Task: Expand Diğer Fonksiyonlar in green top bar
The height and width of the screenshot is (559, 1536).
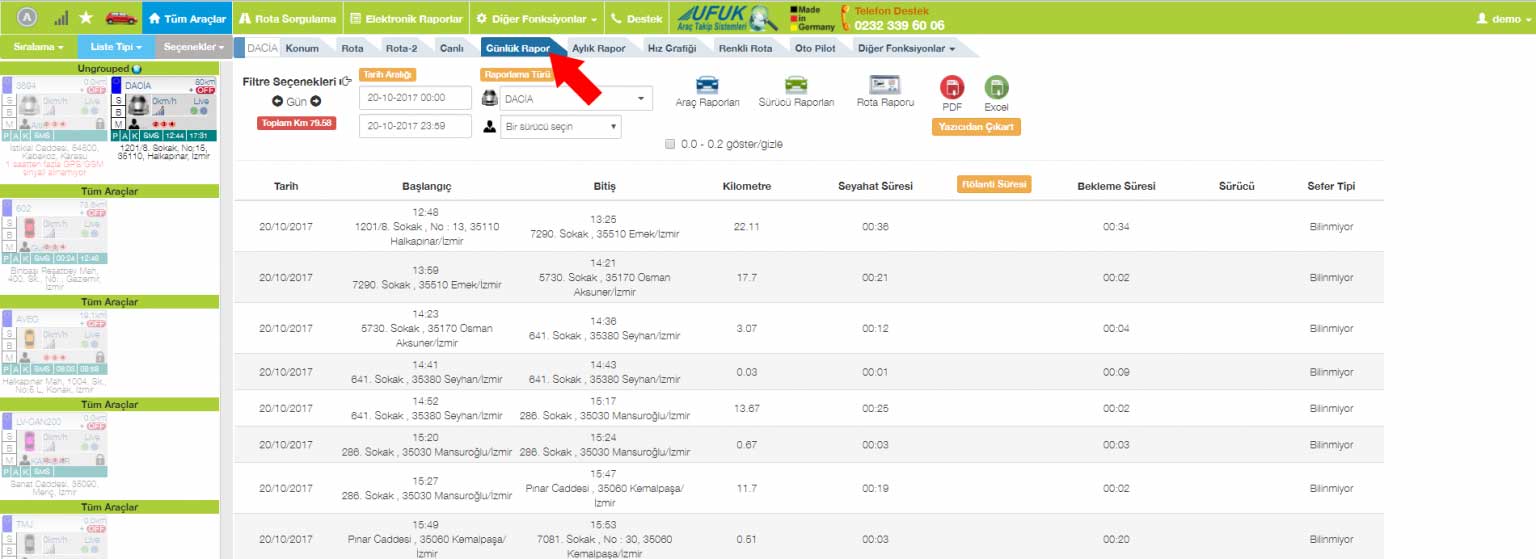Action: tap(537, 18)
